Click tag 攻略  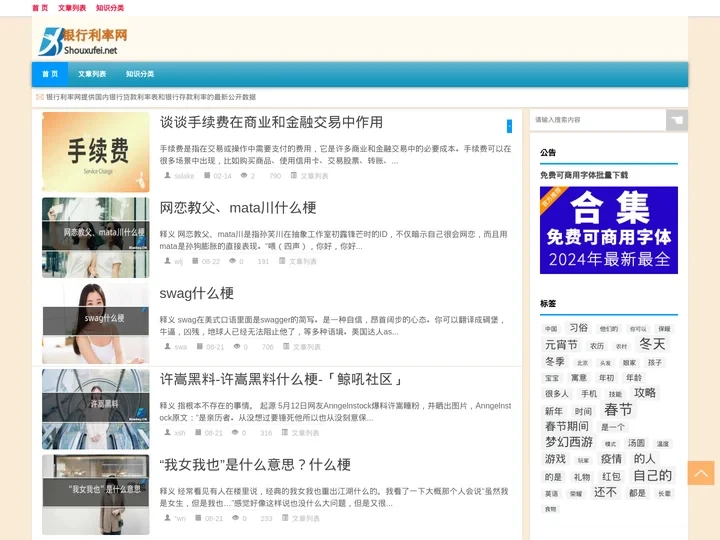(645, 393)
